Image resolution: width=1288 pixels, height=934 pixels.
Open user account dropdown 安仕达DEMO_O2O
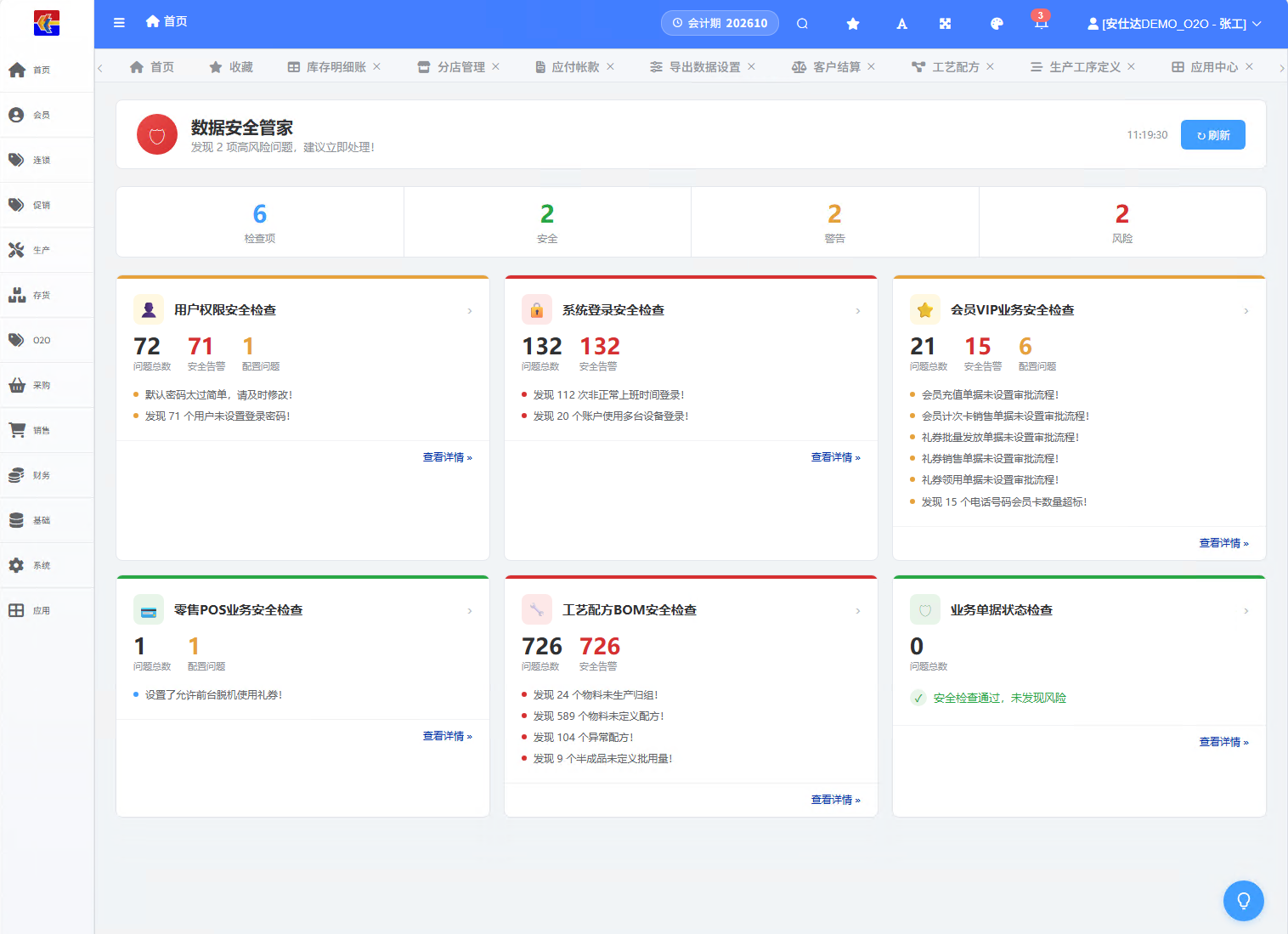tap(1174, 24)
